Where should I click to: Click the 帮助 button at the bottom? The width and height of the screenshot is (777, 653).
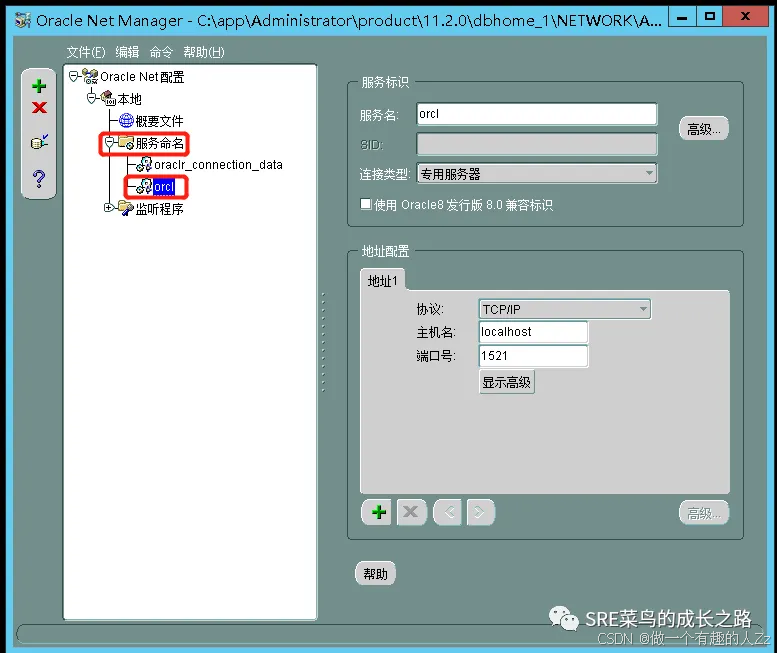tap(375, 574)
